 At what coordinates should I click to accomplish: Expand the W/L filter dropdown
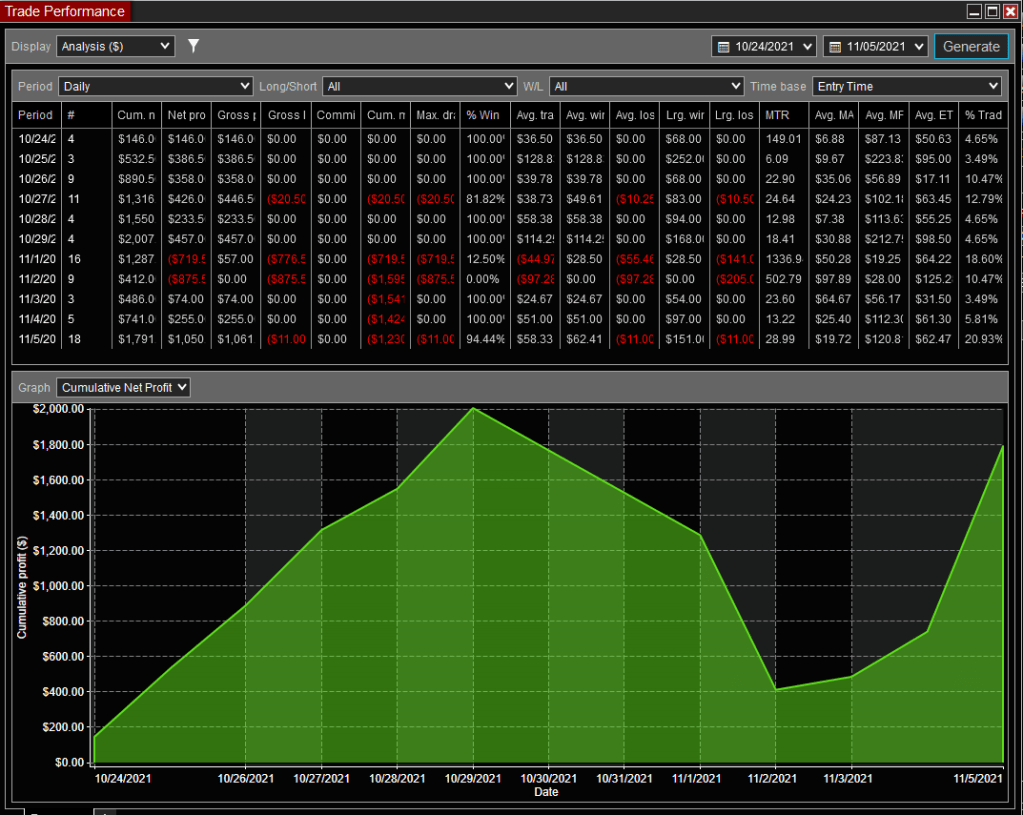(x=646, y=87)
